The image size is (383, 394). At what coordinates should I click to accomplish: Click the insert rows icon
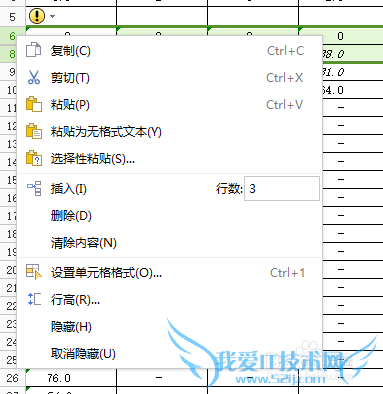point(34,188)
